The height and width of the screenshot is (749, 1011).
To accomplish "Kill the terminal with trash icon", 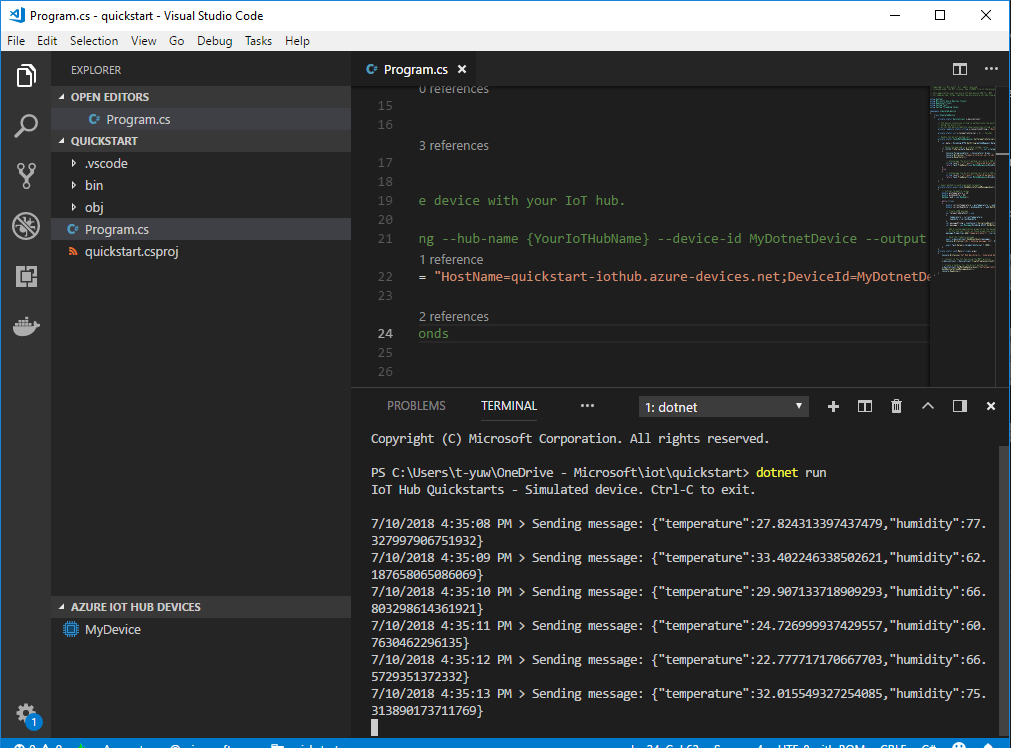I will 896,406.
